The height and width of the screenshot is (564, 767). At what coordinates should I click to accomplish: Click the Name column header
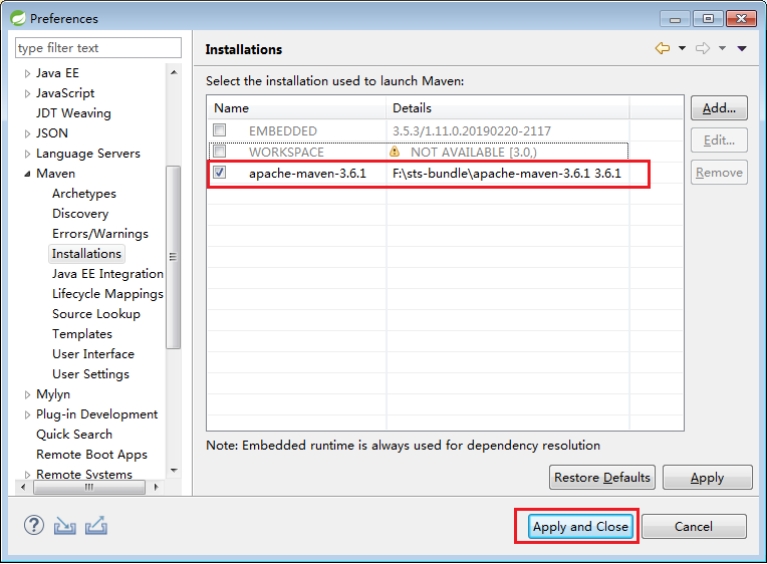[297, 108]
